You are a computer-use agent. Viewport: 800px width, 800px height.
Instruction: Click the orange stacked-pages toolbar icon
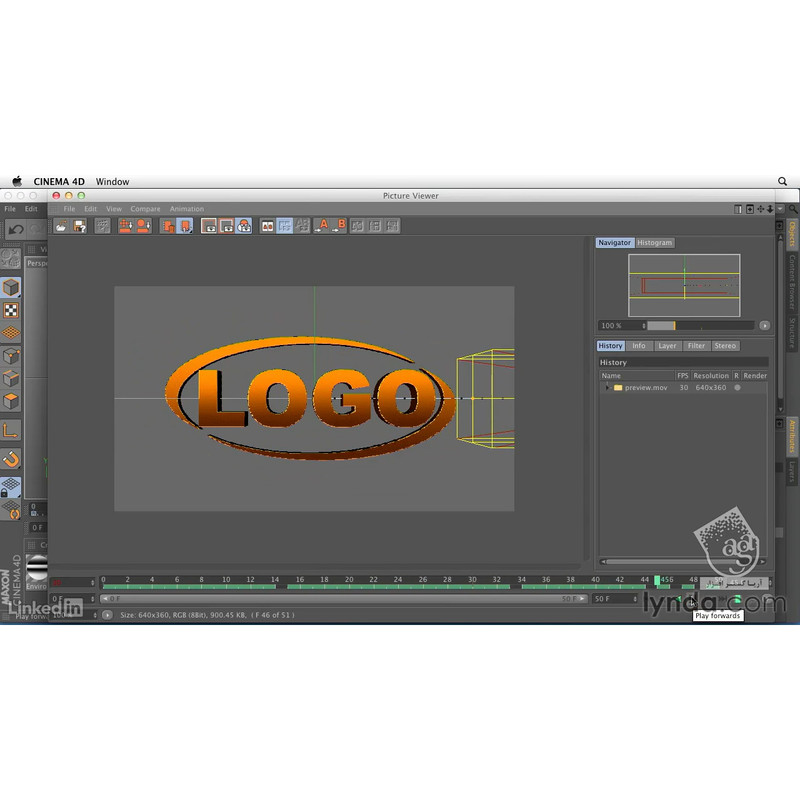pyautogui.click(x=167, y=226)
